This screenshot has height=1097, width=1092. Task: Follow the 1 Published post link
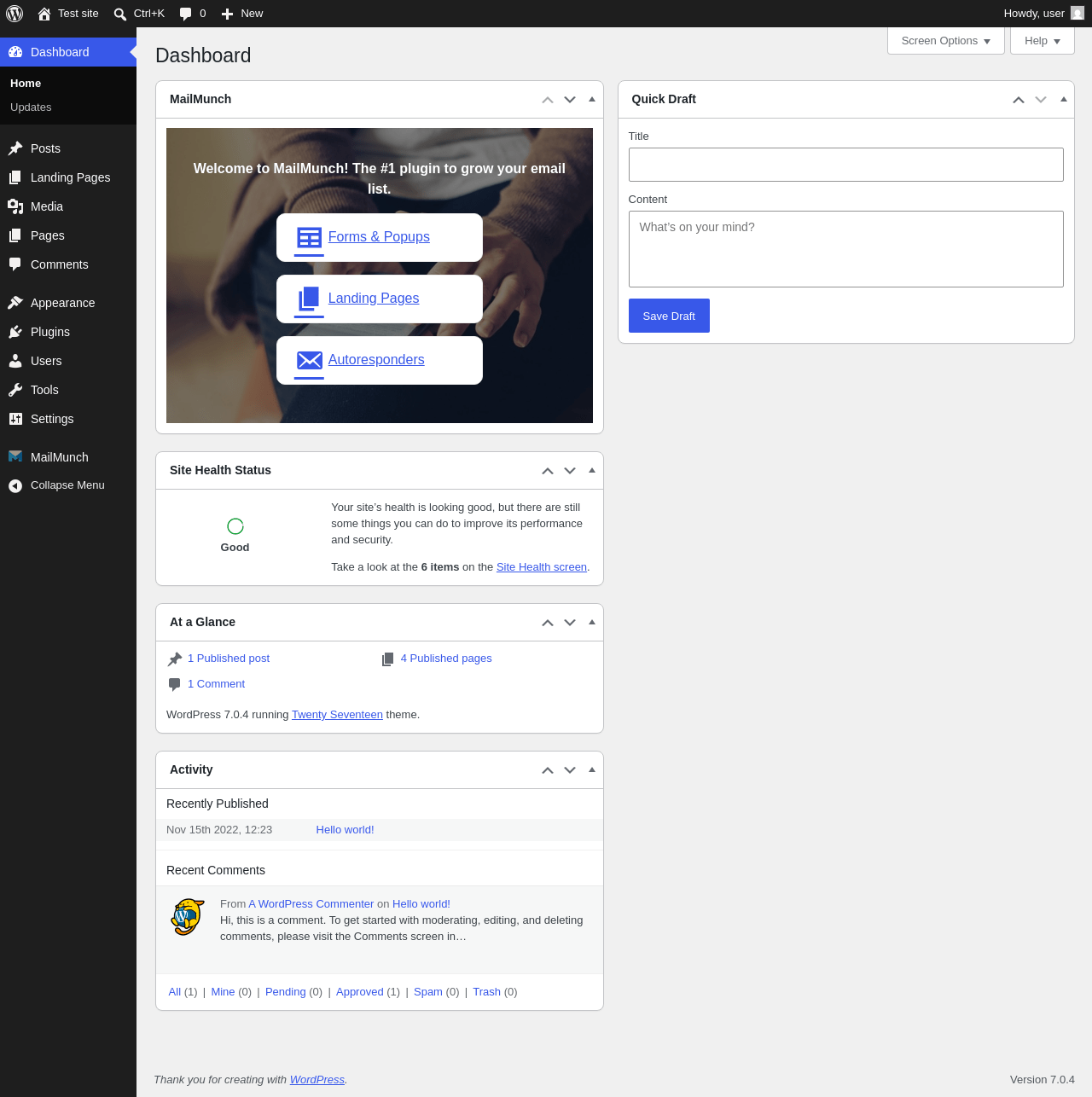coord(229,659)
